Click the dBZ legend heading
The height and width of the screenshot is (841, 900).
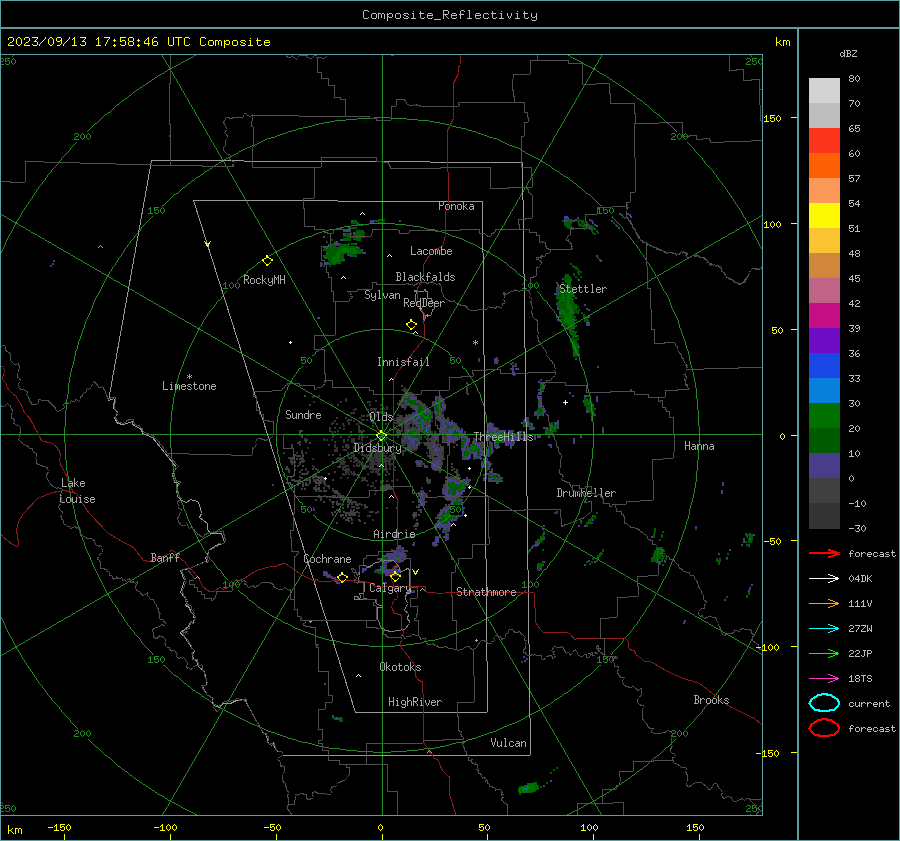tap(848, 54)
